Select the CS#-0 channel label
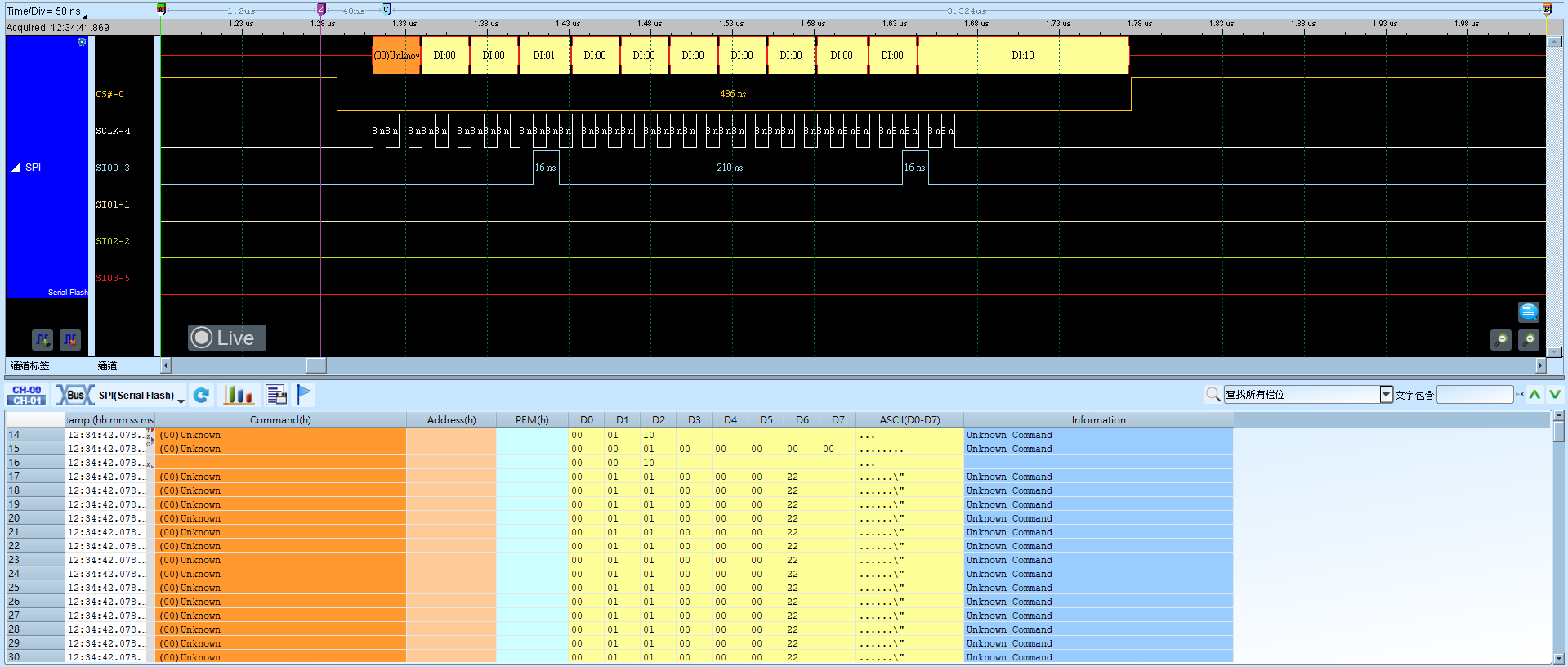Viewport: 1568px width, 667px height. (x=110, y=95)
